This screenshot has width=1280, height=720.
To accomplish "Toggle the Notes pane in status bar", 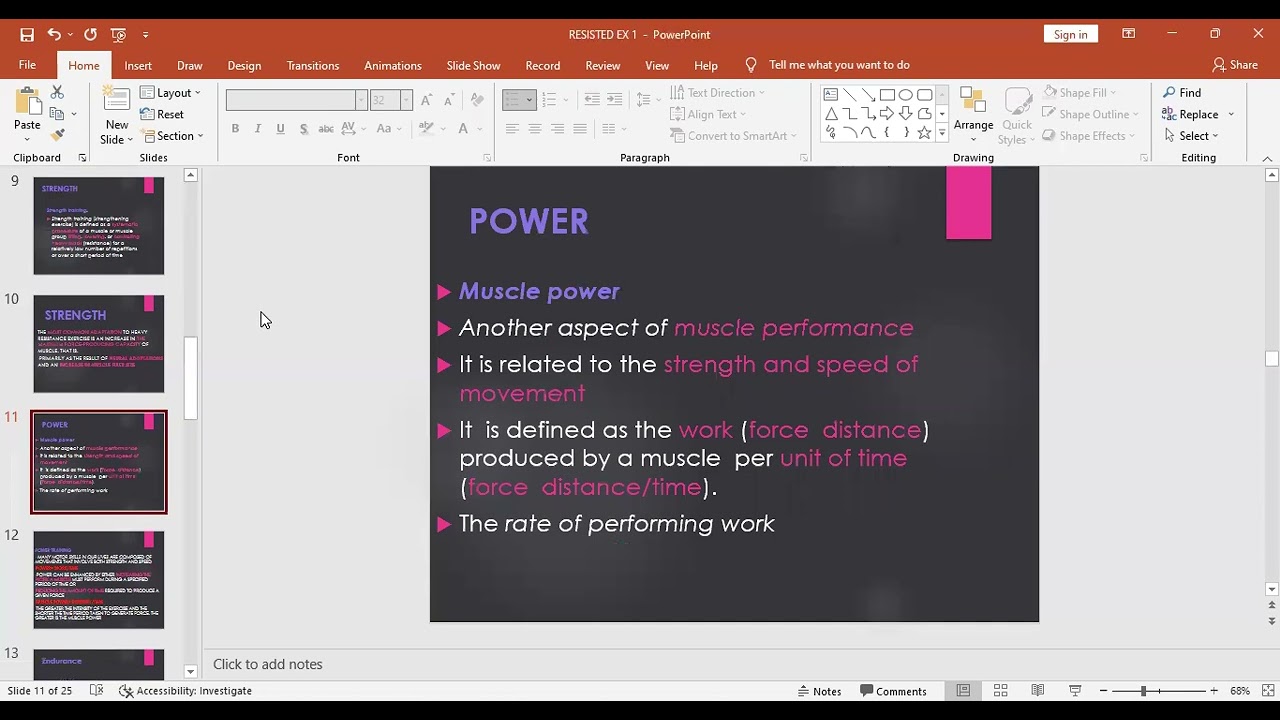I will coord(820,691).
